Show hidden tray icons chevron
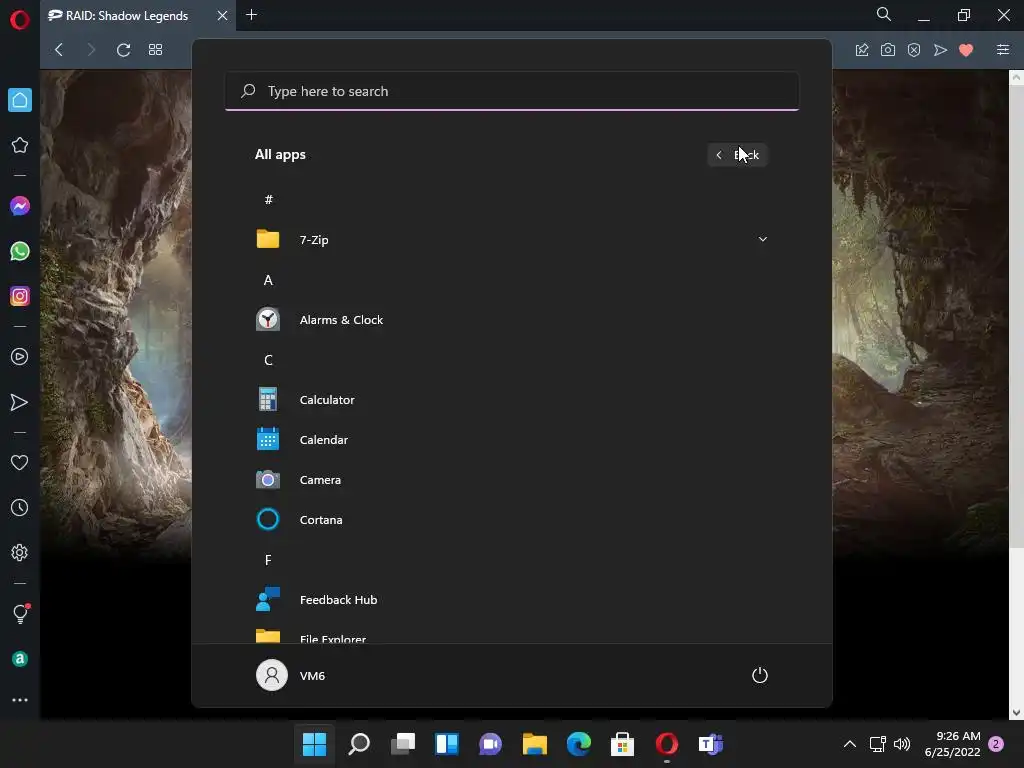The width and height of the screenshot is (1024, 768). [850, 744]
